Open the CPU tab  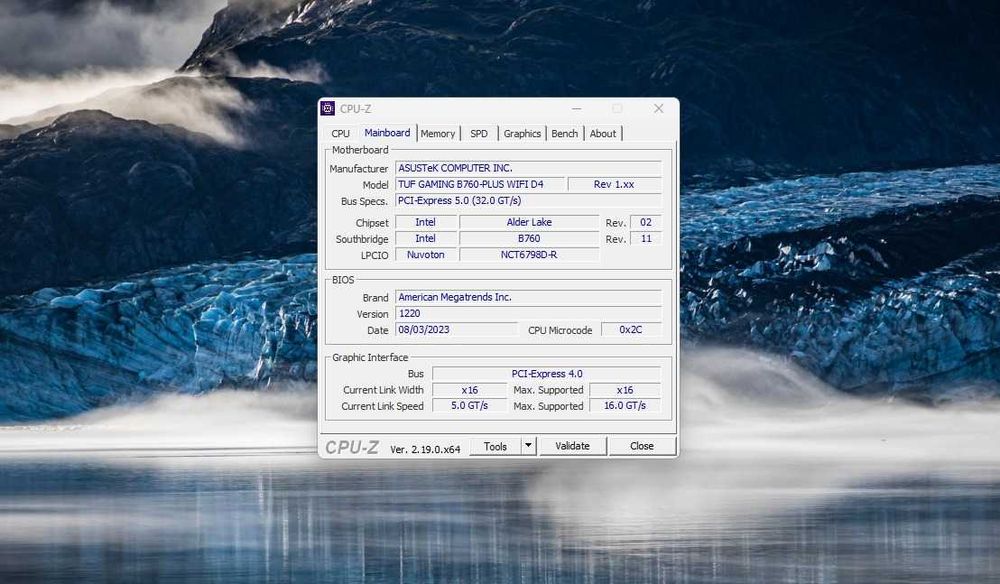click(341, 133)
